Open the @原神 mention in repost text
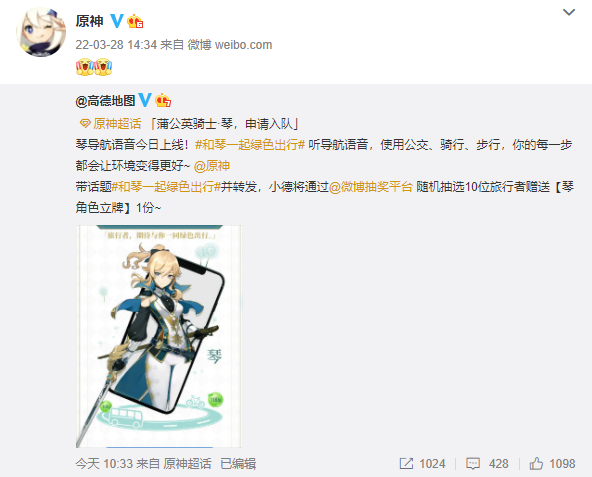 coord(212,166)
